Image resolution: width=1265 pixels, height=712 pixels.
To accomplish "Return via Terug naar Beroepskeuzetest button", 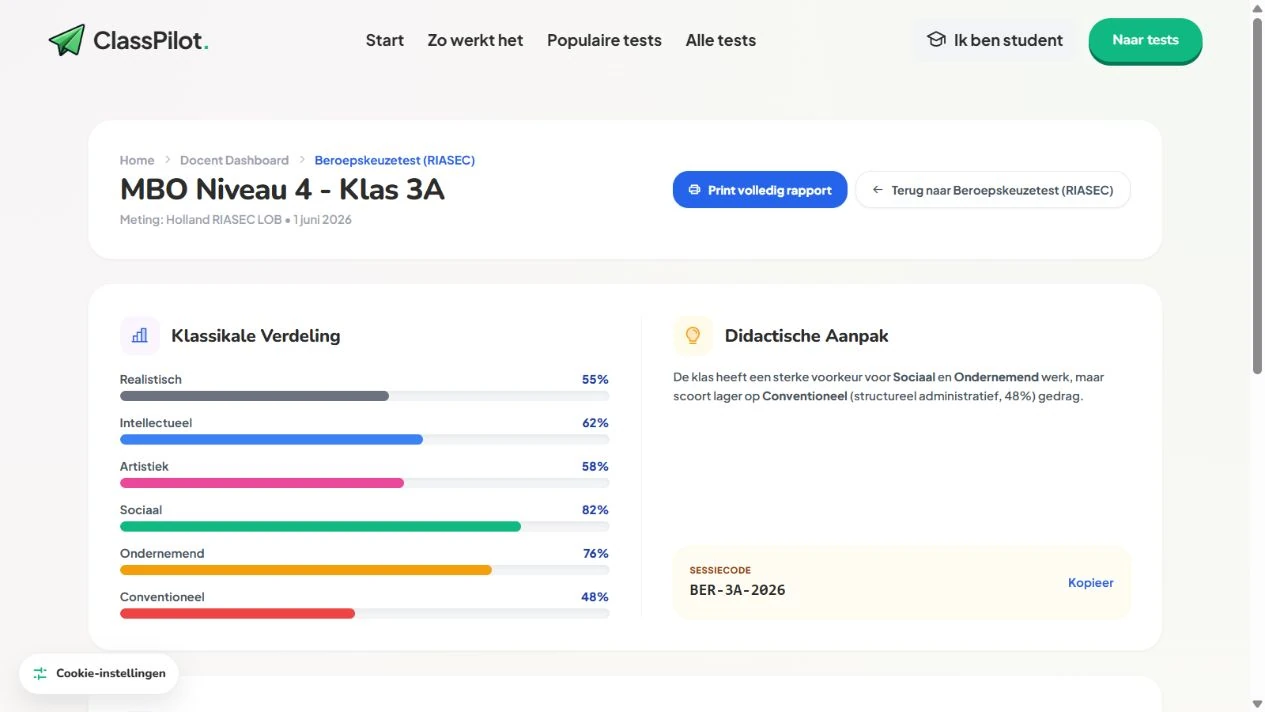I will point(992,190).
